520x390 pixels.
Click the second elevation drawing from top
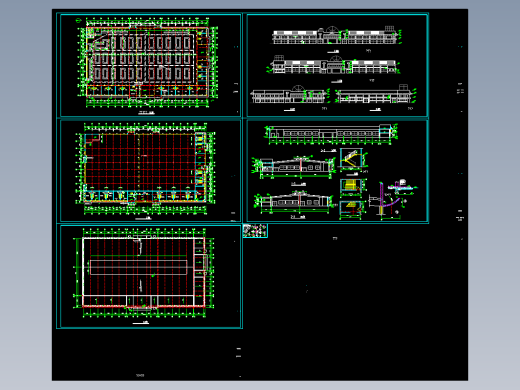click(333, 65)
